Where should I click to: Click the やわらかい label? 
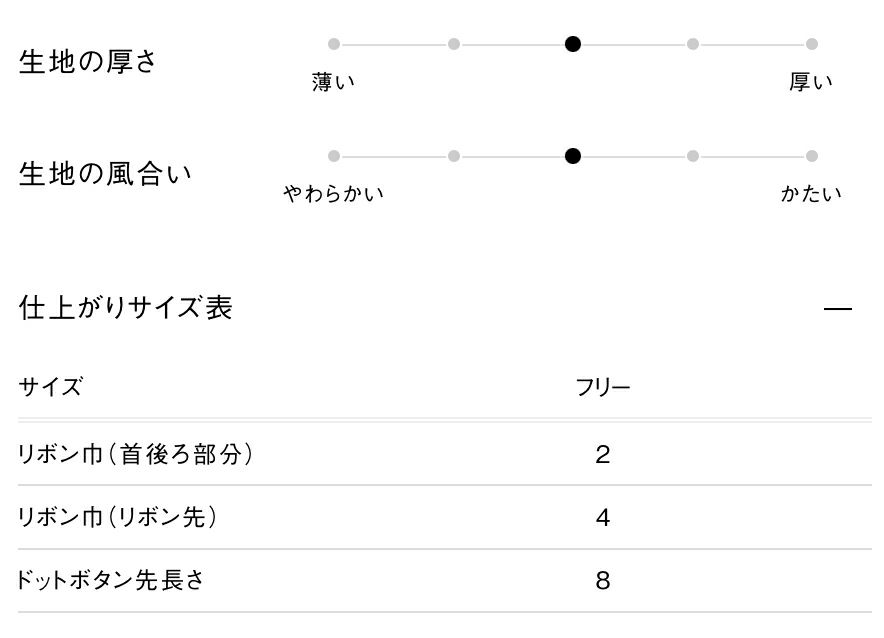tap(333, 194)
